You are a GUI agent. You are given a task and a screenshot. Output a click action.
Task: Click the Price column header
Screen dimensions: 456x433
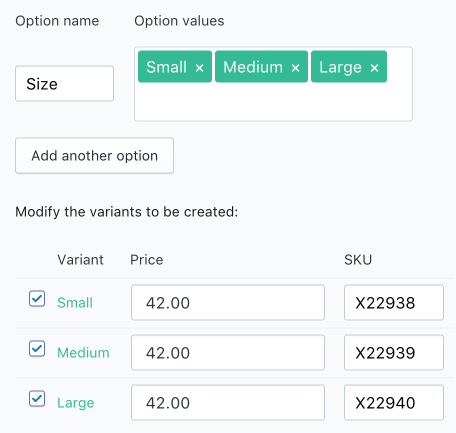pyautogui.click(x=147, y=260)
